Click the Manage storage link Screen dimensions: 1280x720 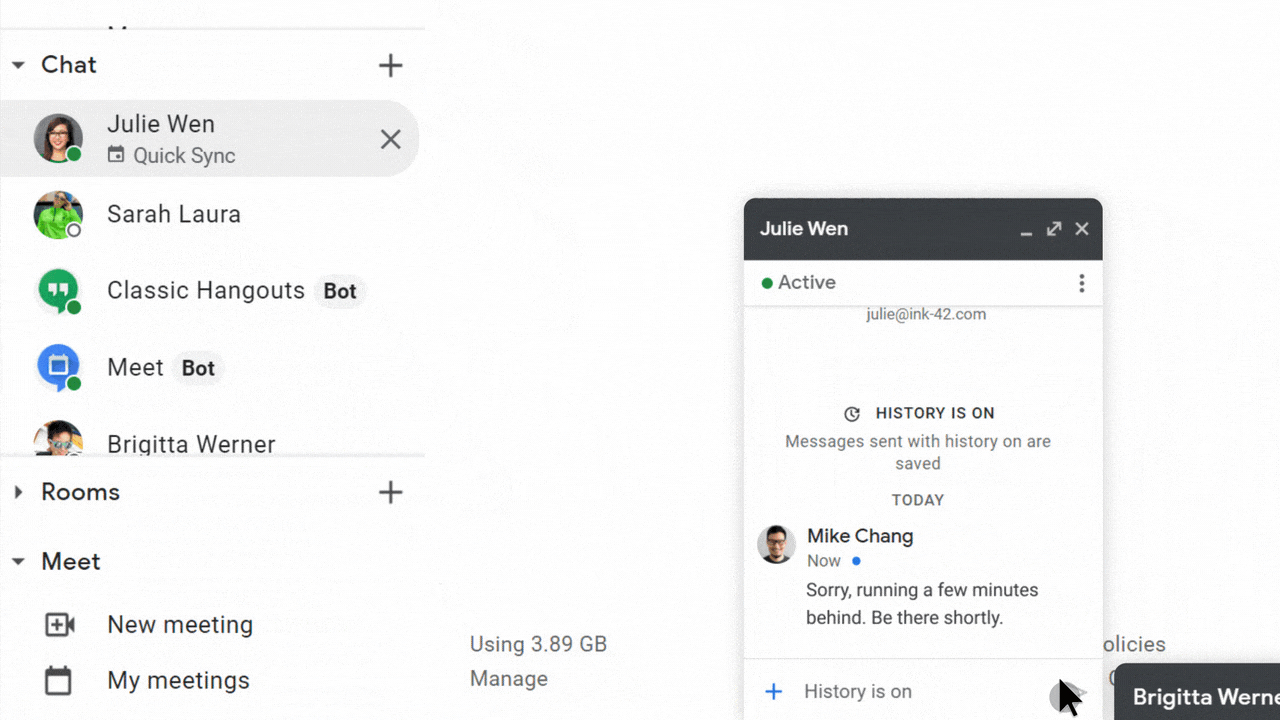coord(509,678)
